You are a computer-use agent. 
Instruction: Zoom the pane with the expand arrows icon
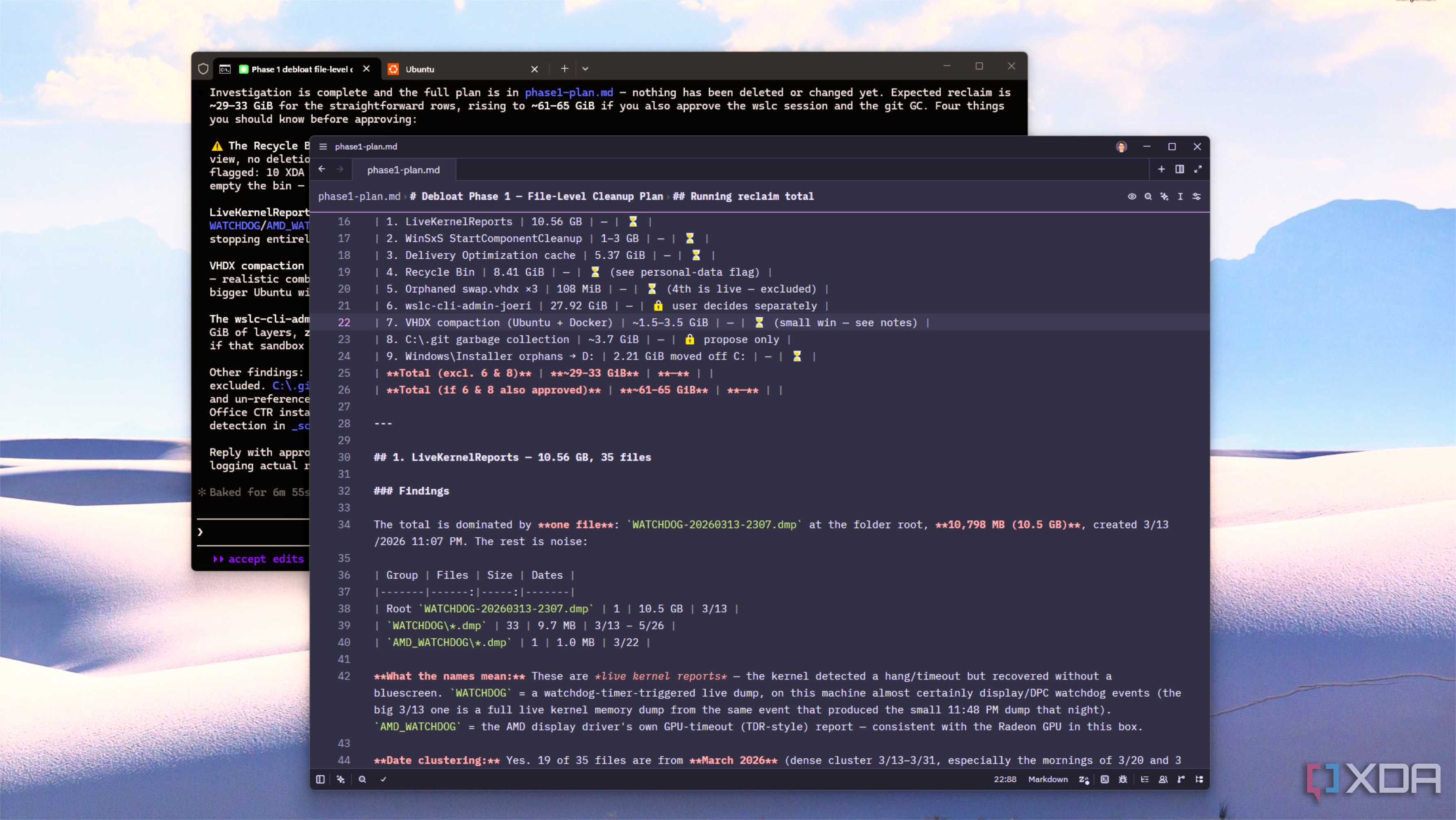pos(1198,169)
